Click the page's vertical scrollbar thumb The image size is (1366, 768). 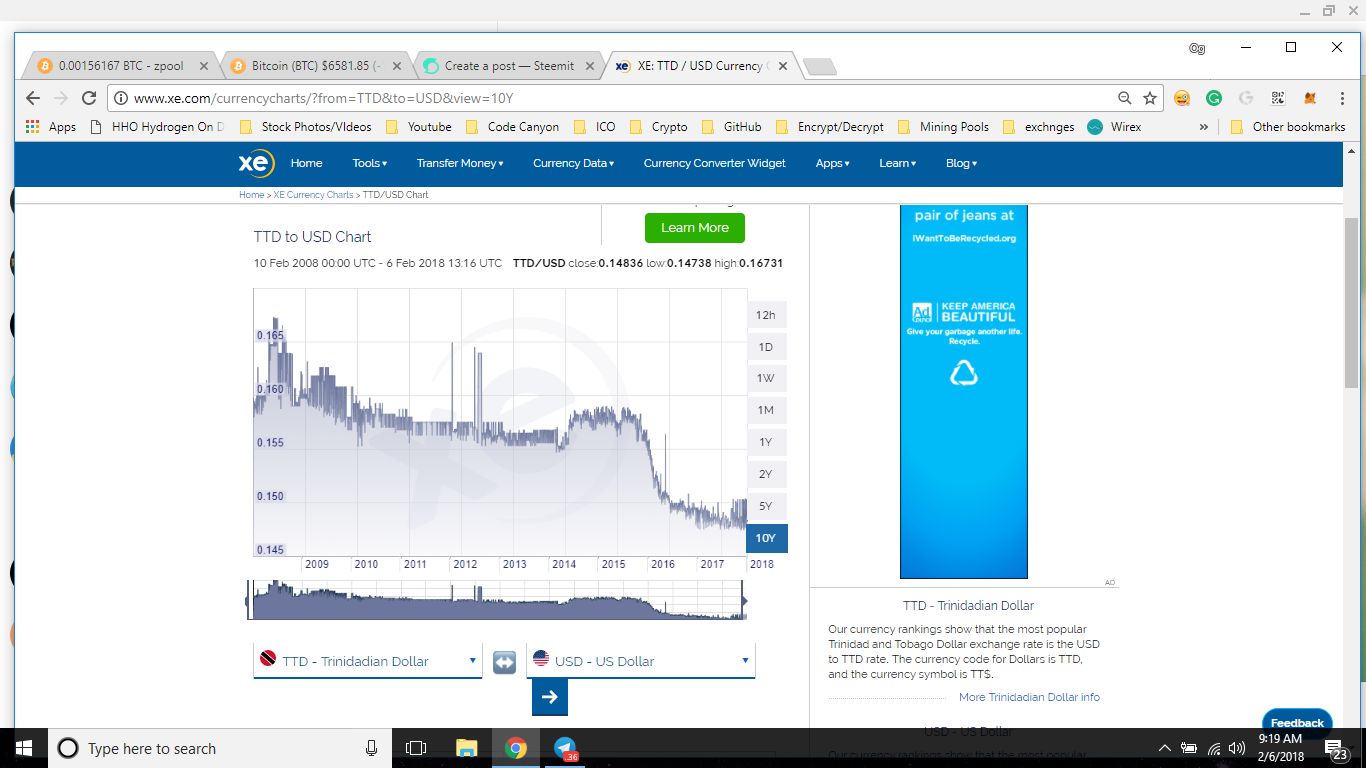[x=1351, y=303]
